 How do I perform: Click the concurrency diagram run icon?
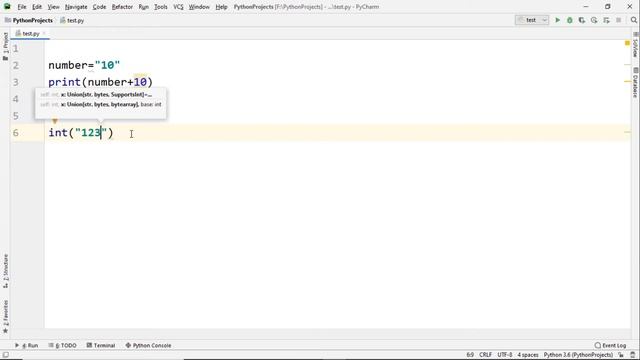click(x=606, y=20)
